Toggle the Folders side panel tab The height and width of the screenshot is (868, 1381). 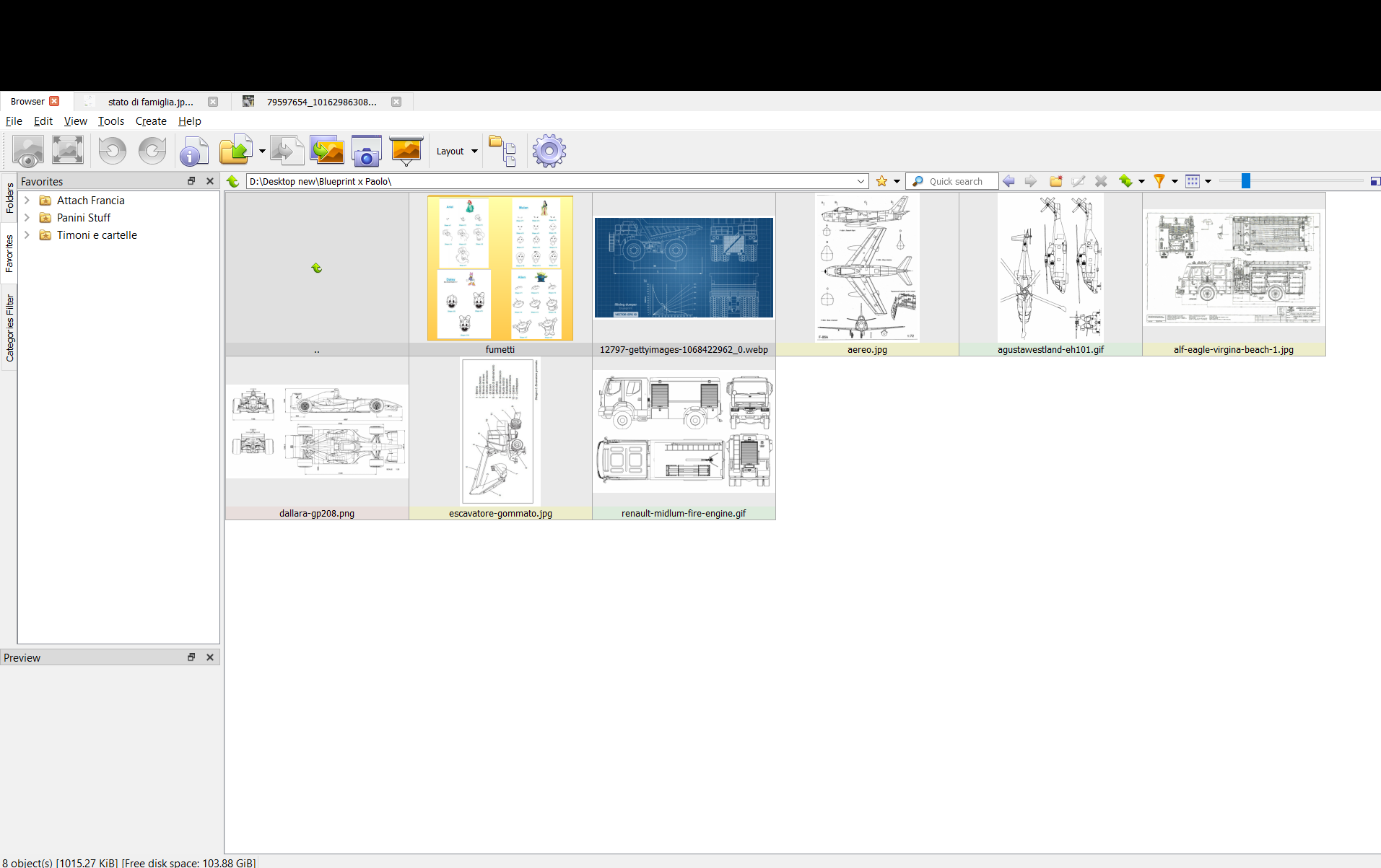[9, 198]
